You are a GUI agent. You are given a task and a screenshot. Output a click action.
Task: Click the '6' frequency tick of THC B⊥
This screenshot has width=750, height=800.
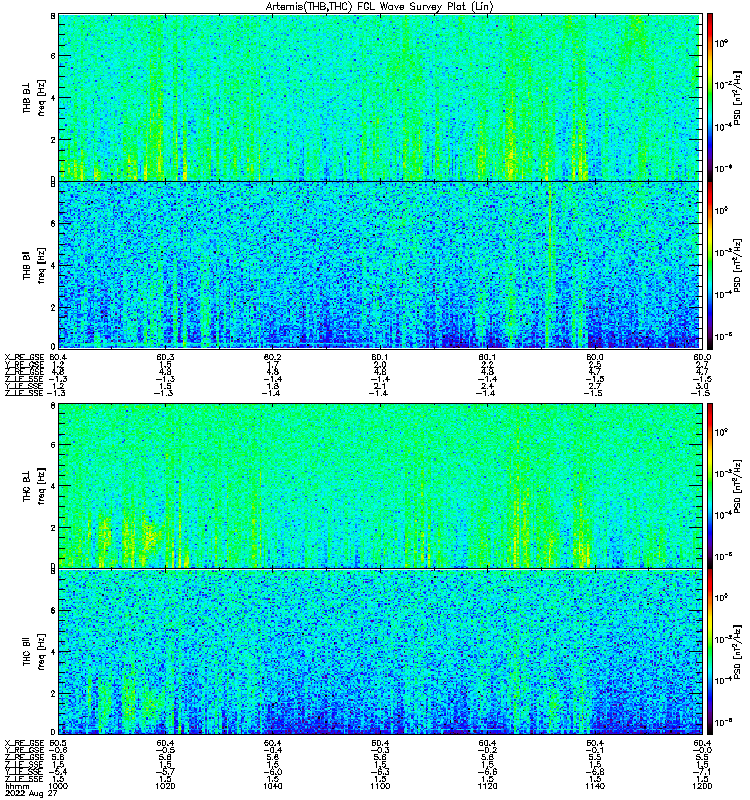pos(53,444)
